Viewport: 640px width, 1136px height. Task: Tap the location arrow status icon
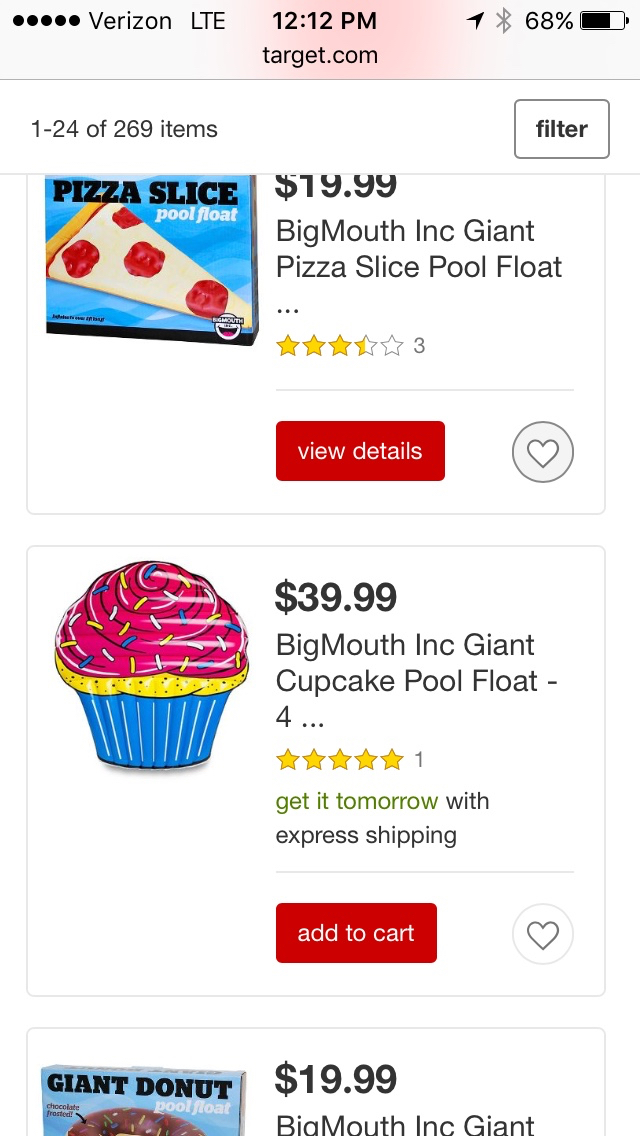475,21
